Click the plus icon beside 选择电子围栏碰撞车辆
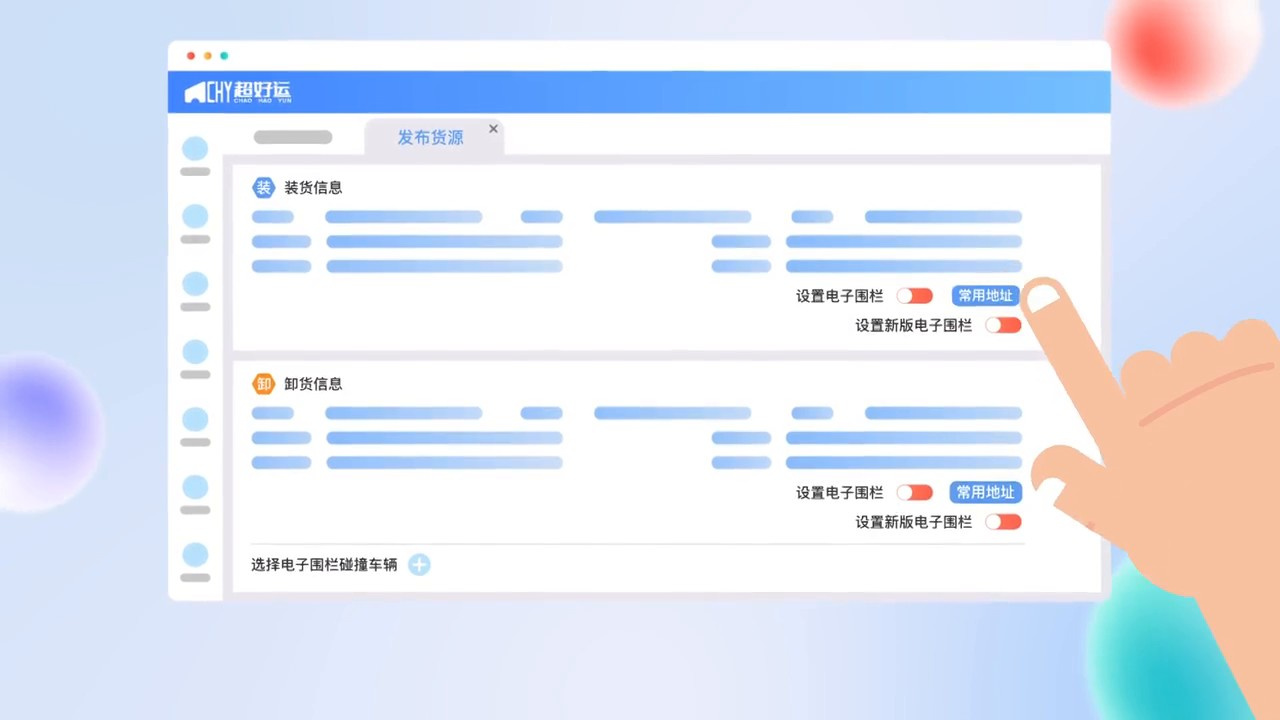This screenshot has width=1280, height=720. click(x=419, y=565)
